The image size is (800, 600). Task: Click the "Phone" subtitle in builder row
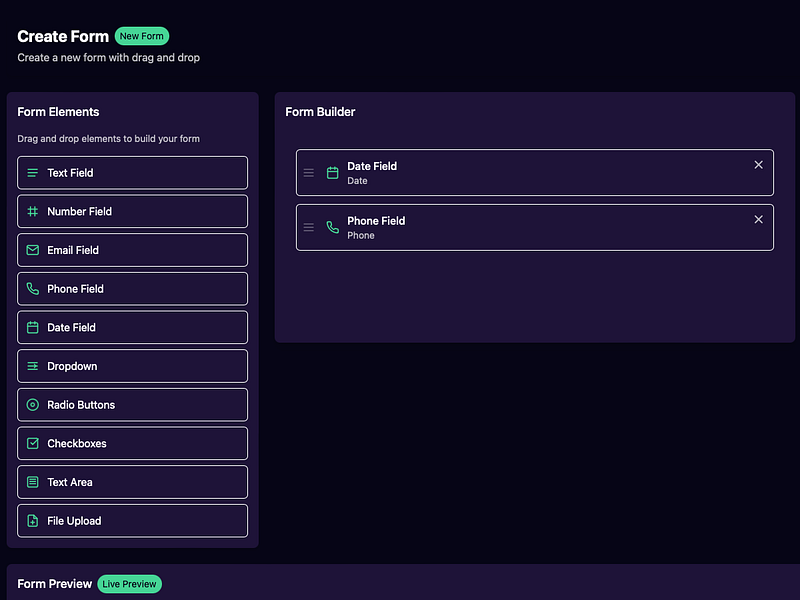pos(361,235)
